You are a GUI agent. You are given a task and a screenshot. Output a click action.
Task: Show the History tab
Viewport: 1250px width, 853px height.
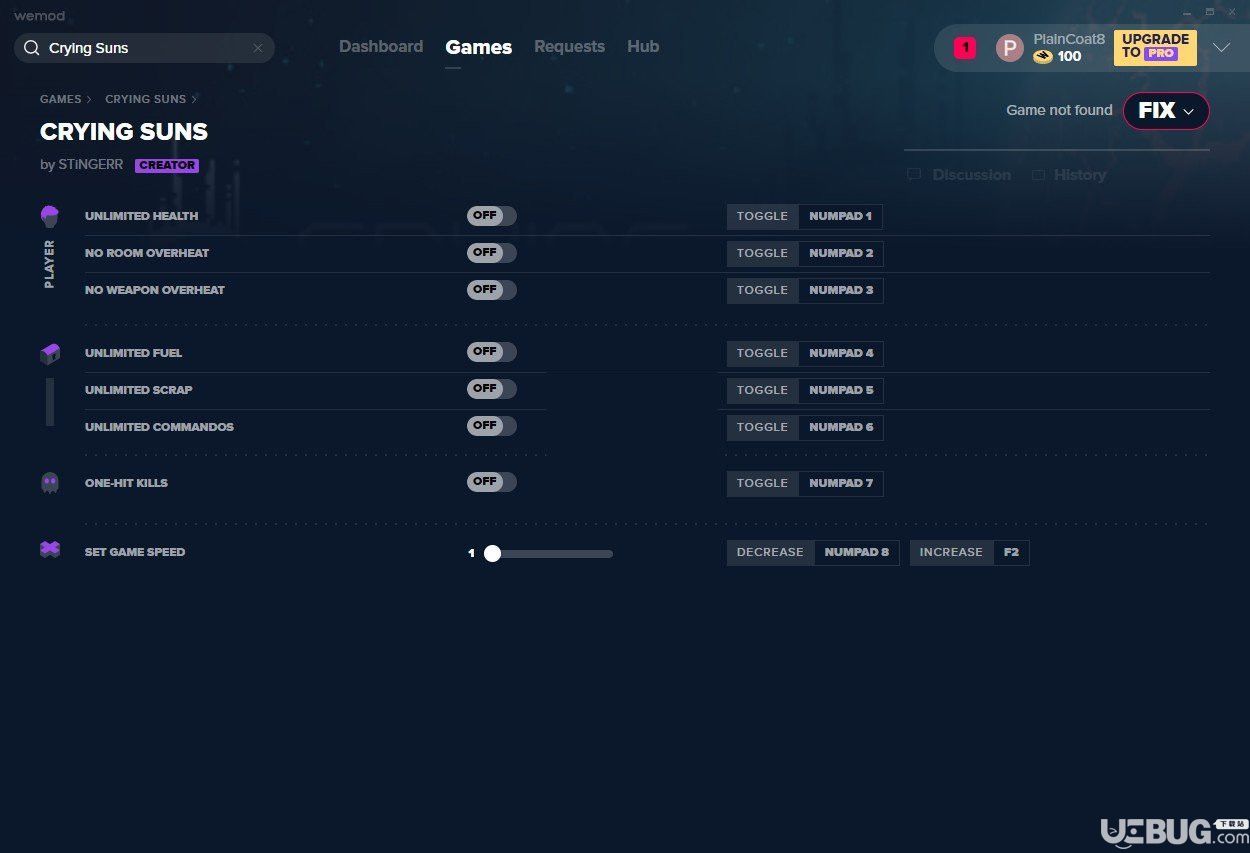(x=1080, y=175)
